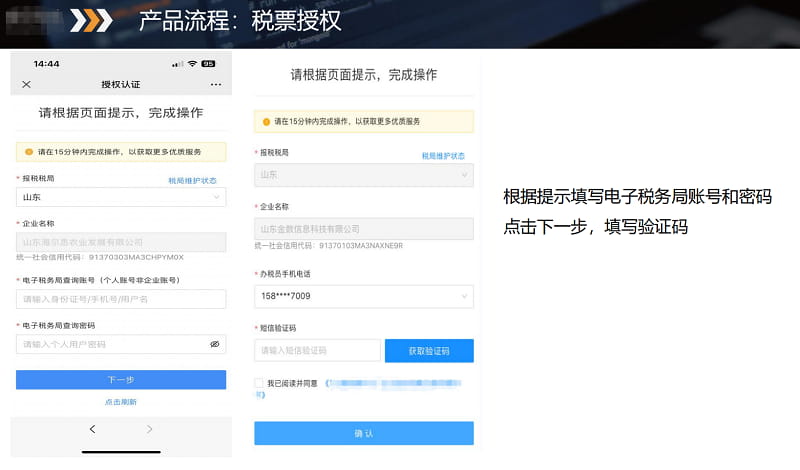Viewport: 800px width, 470px height.
Task: Close the 授权认证 page with X icon
Action: [x=27, y=84]
